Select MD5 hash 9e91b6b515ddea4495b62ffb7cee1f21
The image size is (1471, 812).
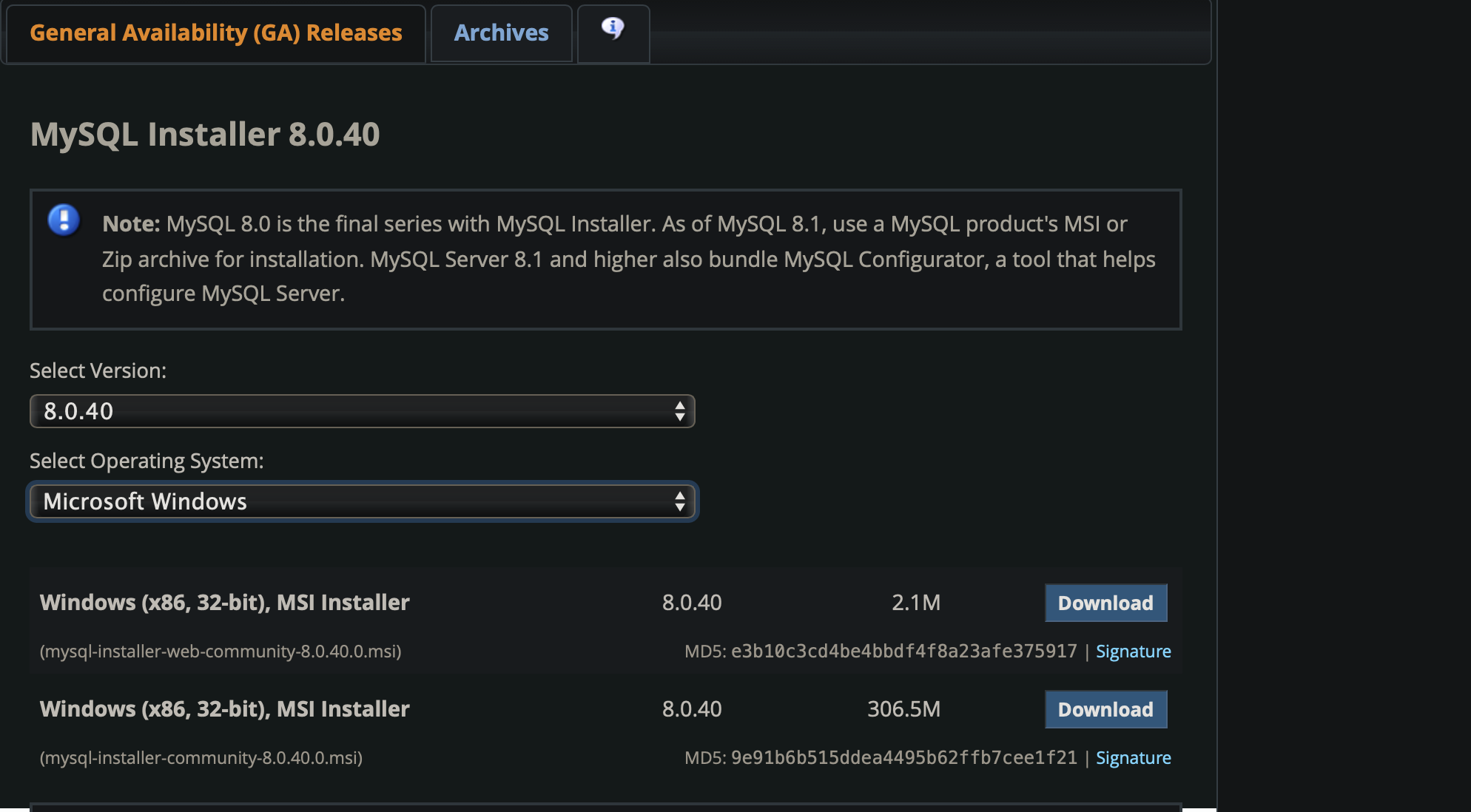[903, 758]
